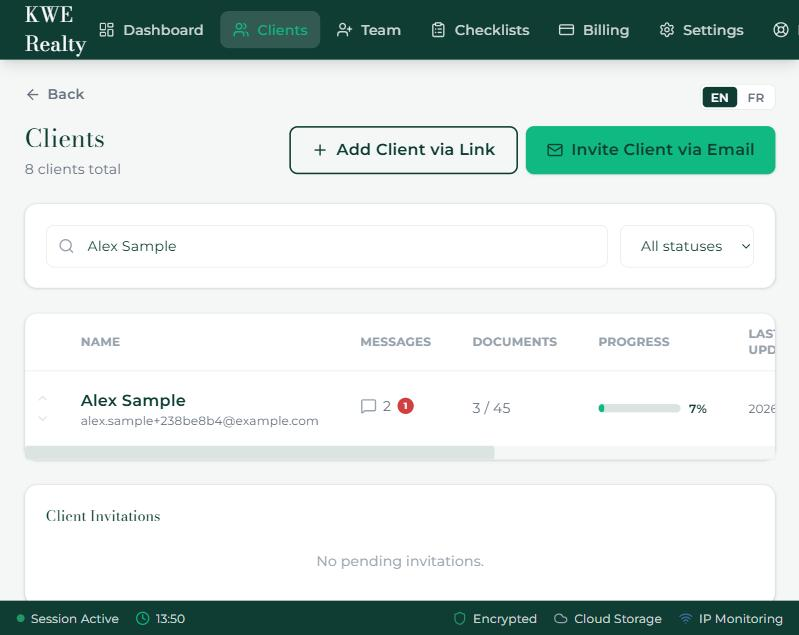Click the No pending invitations text

(400, 561)
